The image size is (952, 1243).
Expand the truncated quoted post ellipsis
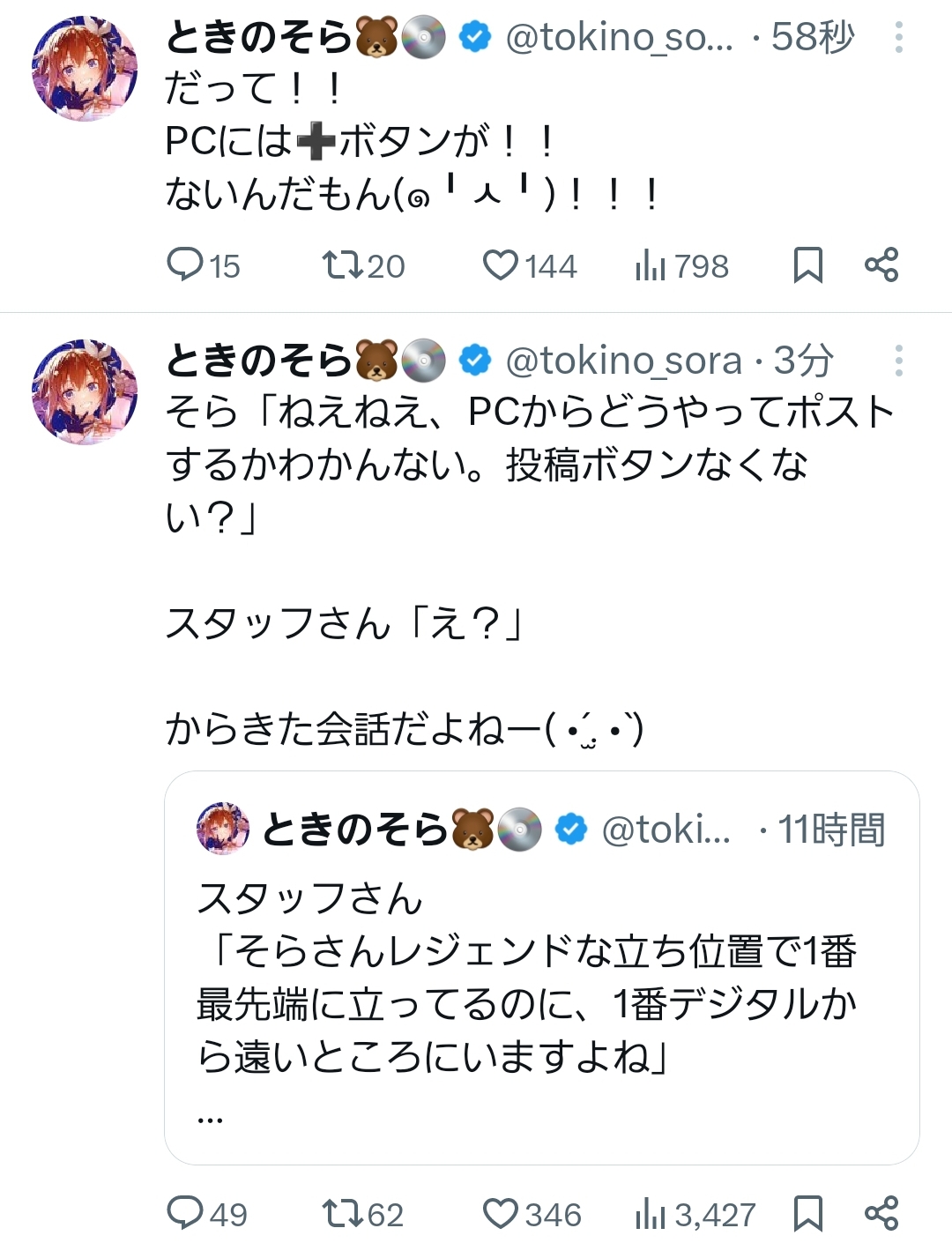tap(211, 1118)
